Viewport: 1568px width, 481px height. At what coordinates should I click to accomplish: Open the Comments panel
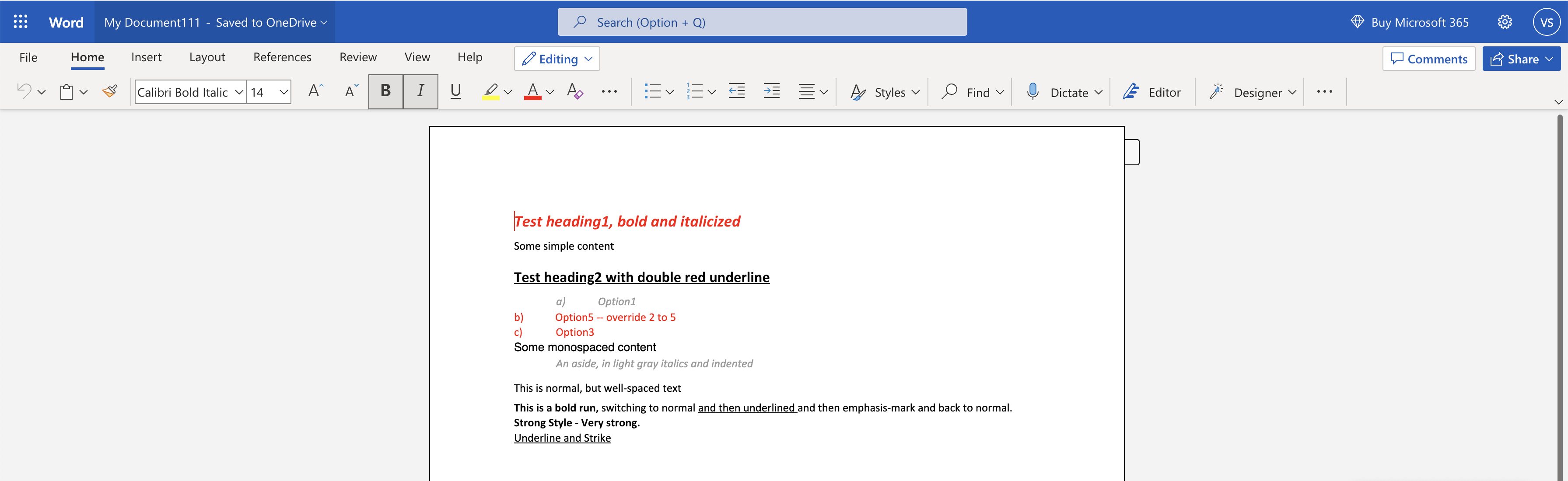click(x=1428, y=59)
